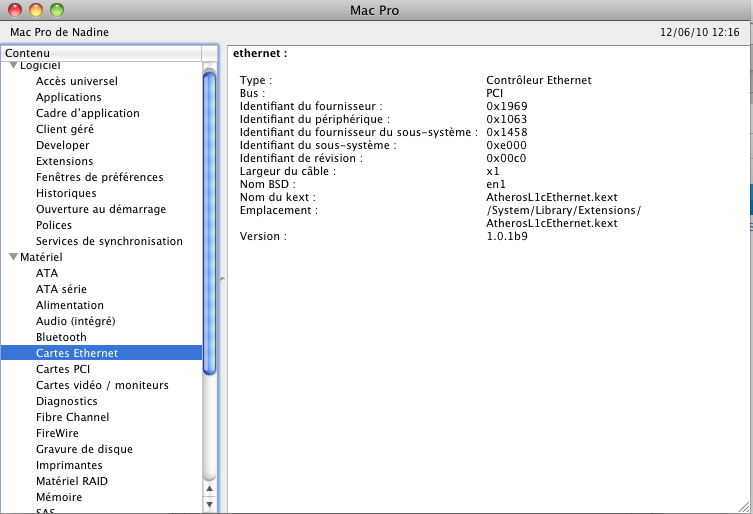The width and height of the screenshot is (753, 514).
Task: Select Matériel RAID item
Action: (x=72, y=481)
